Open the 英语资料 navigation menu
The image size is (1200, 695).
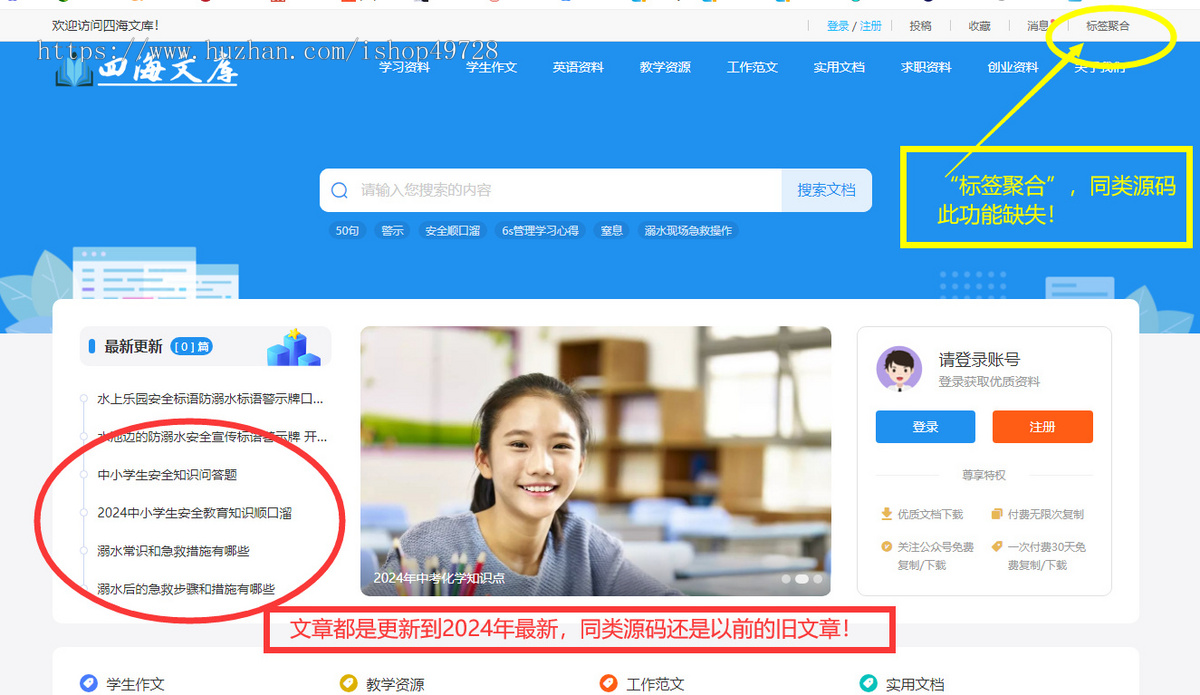pos(578,67)
